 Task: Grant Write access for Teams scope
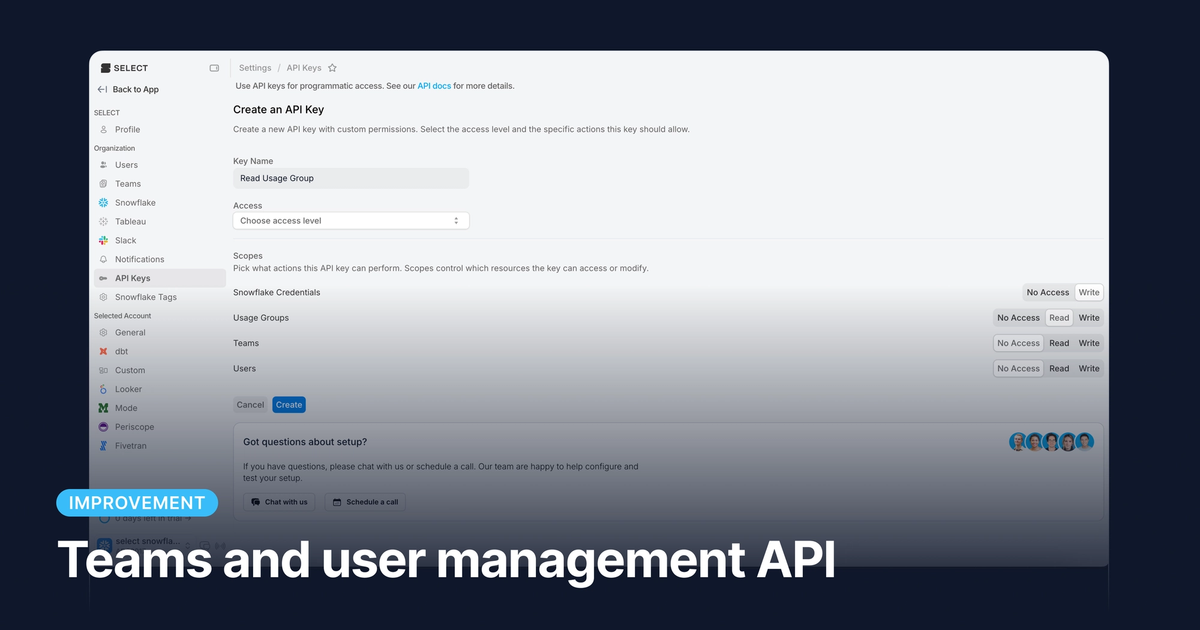point(1089,342)
